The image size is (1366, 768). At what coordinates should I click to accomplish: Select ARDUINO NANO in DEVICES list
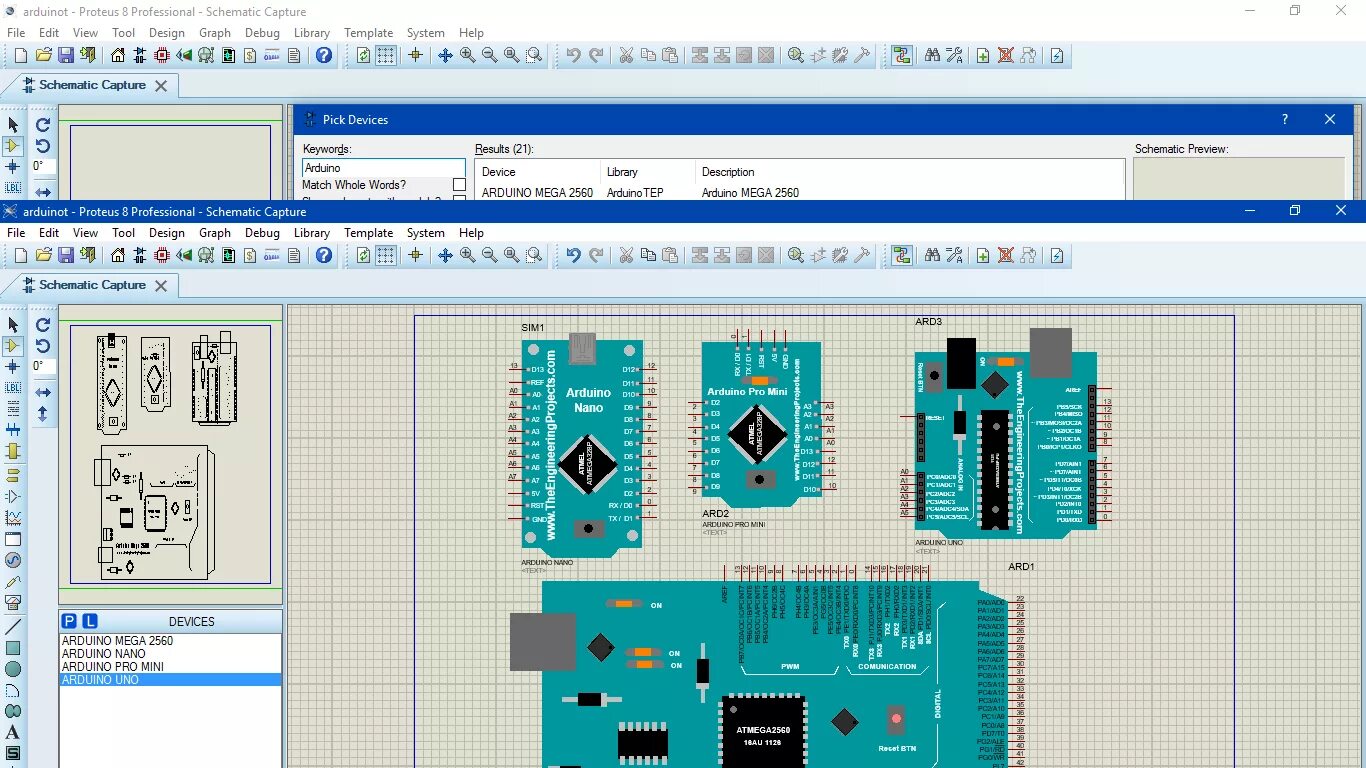[x=170, y=653]
